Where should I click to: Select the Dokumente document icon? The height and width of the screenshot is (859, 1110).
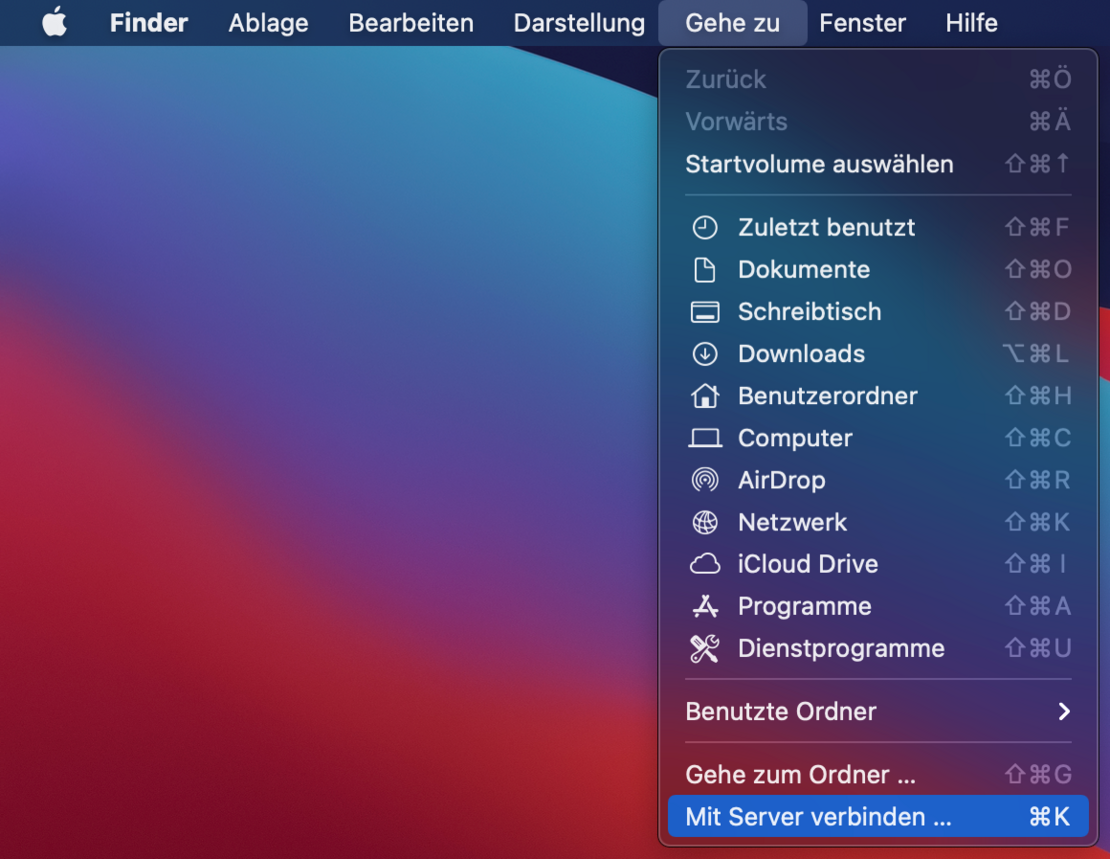point(705,269)
